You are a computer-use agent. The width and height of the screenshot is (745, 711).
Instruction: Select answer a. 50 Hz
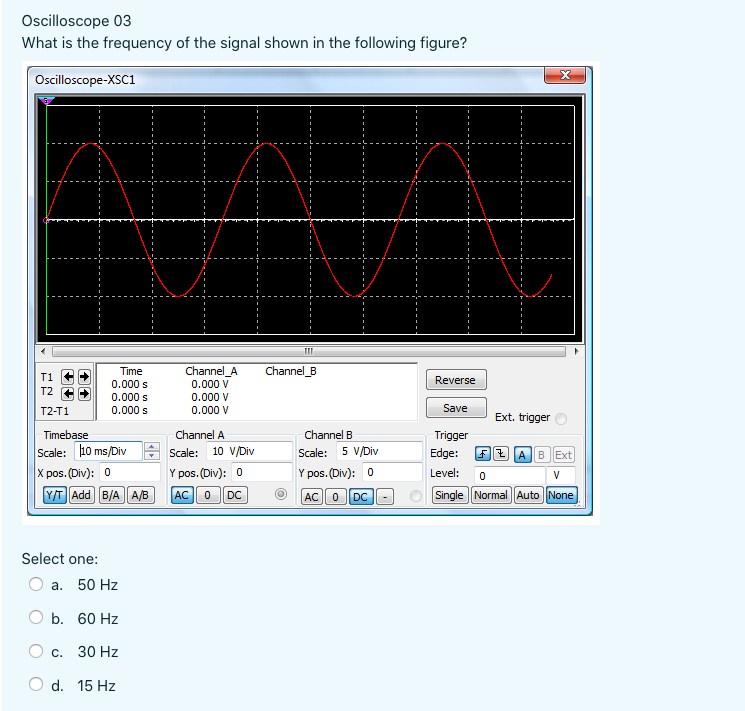36,584
